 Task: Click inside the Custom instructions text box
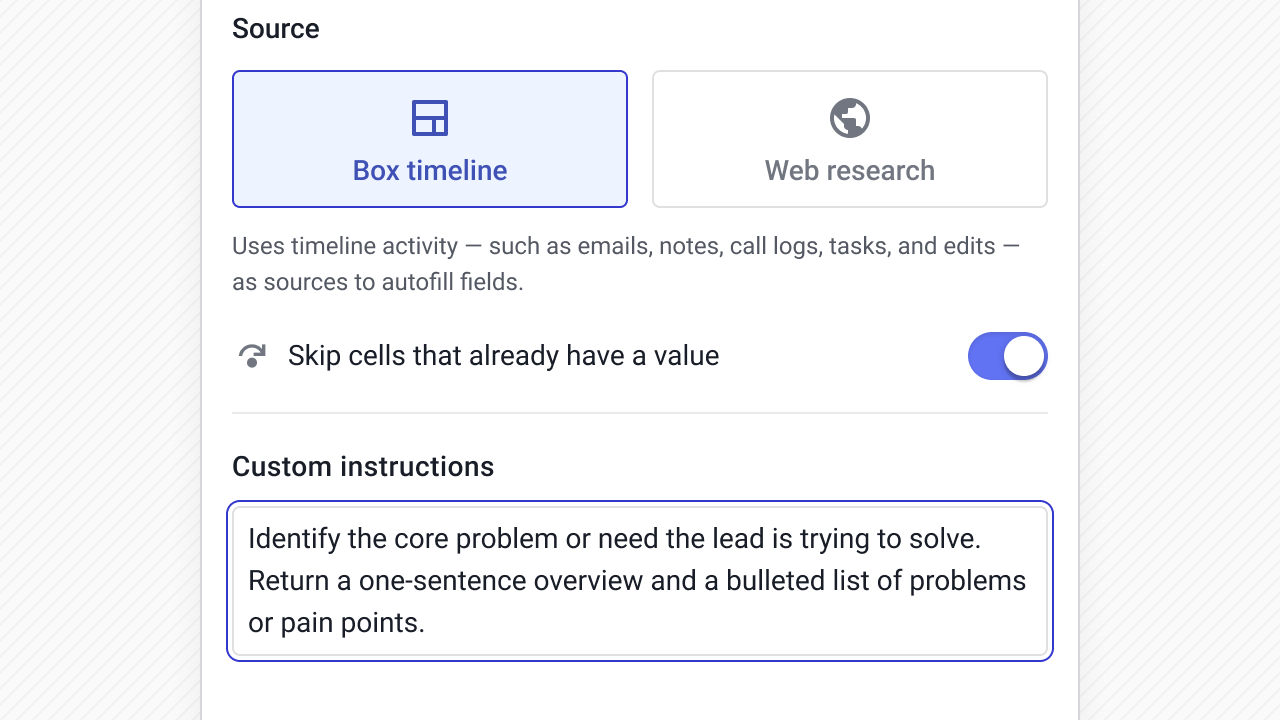click(640, 580)
